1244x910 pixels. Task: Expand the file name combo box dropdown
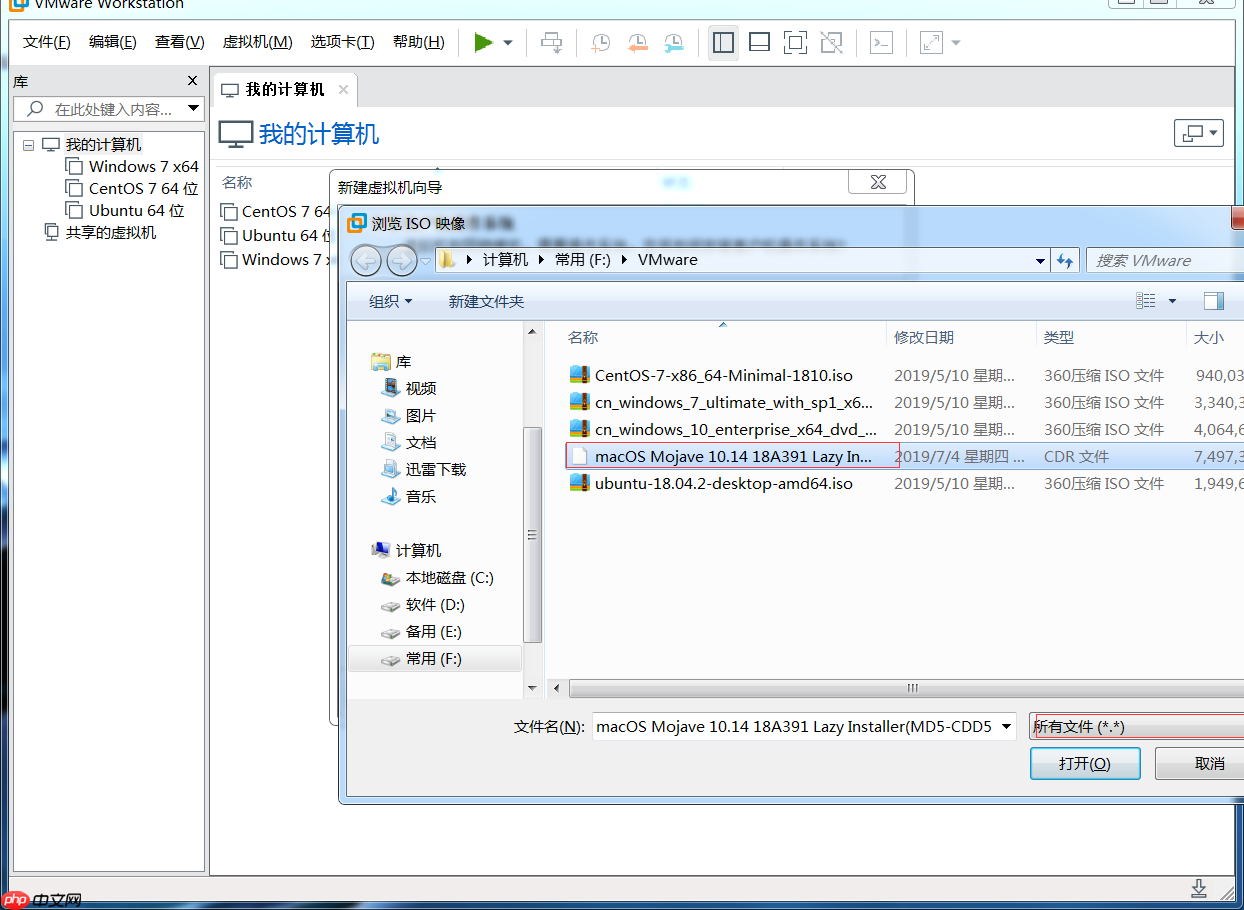click(1005, 727)
